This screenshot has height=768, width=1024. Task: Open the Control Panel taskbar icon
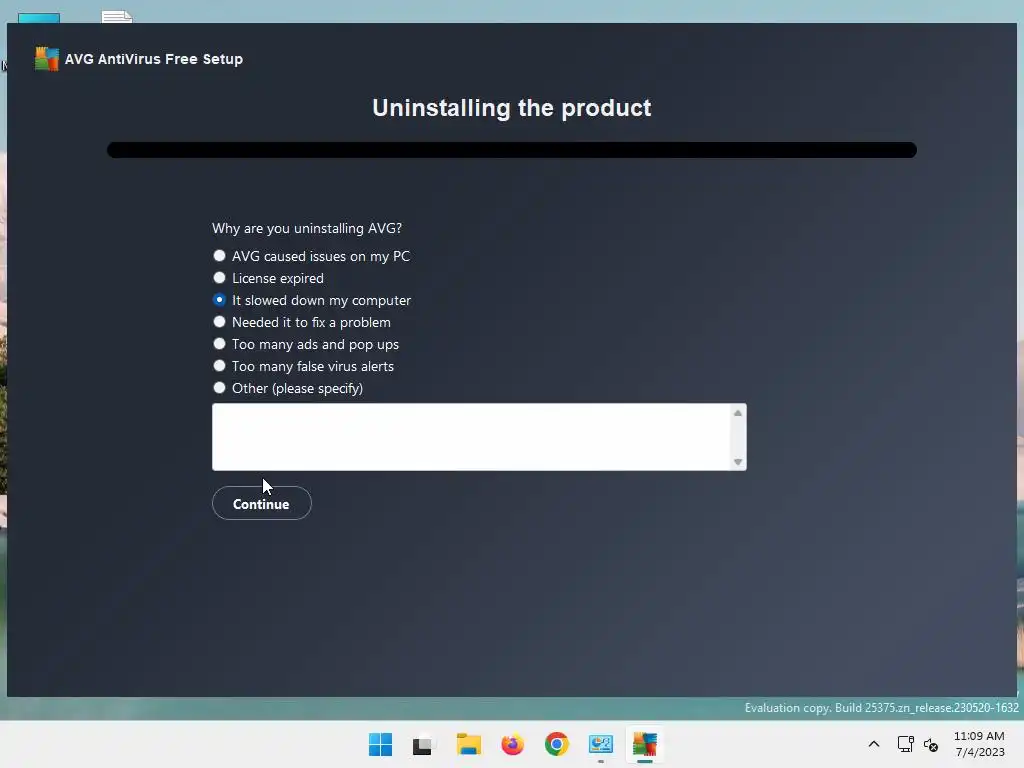[600, 744]
